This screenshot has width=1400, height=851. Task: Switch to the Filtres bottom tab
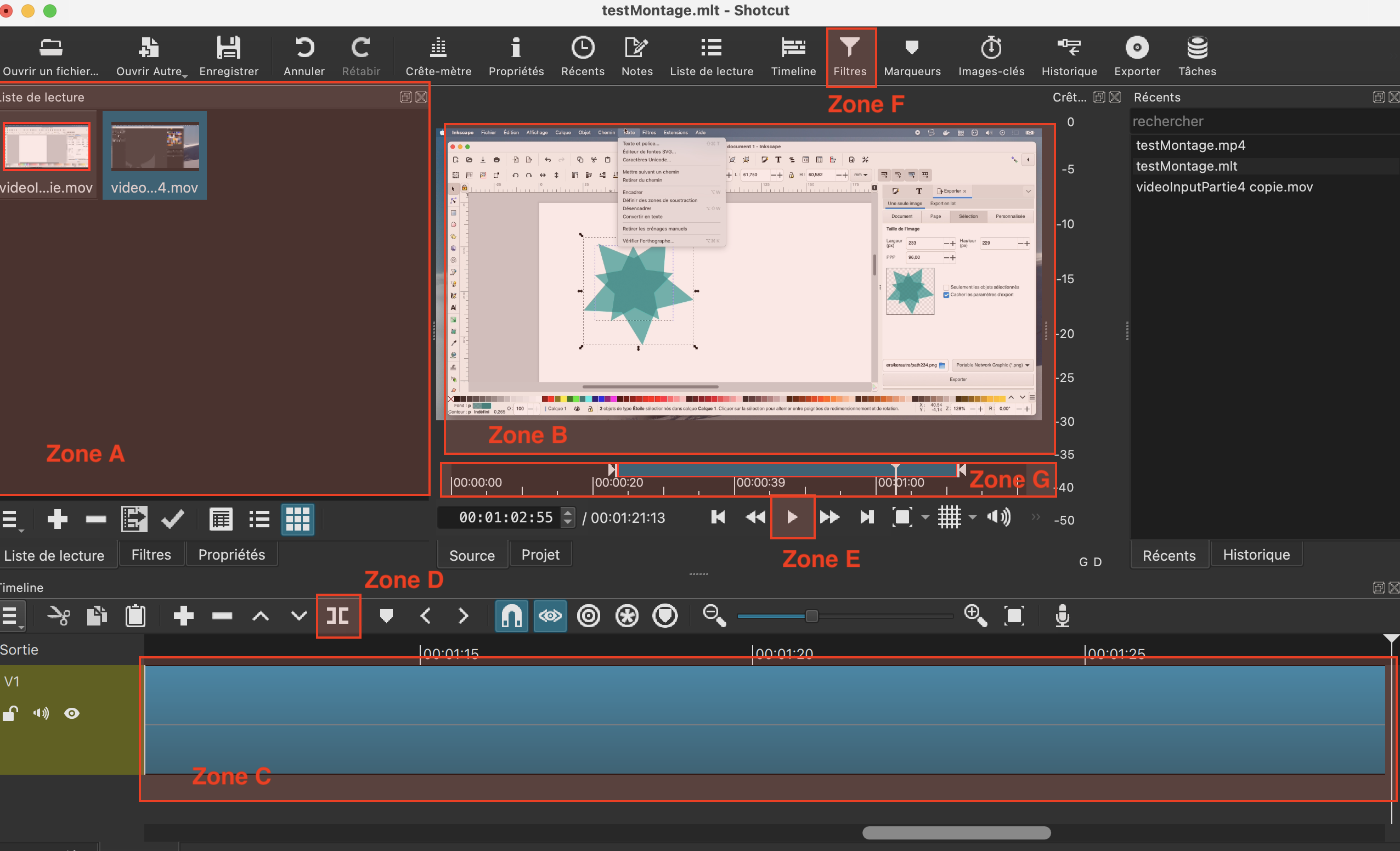[151, 555]
